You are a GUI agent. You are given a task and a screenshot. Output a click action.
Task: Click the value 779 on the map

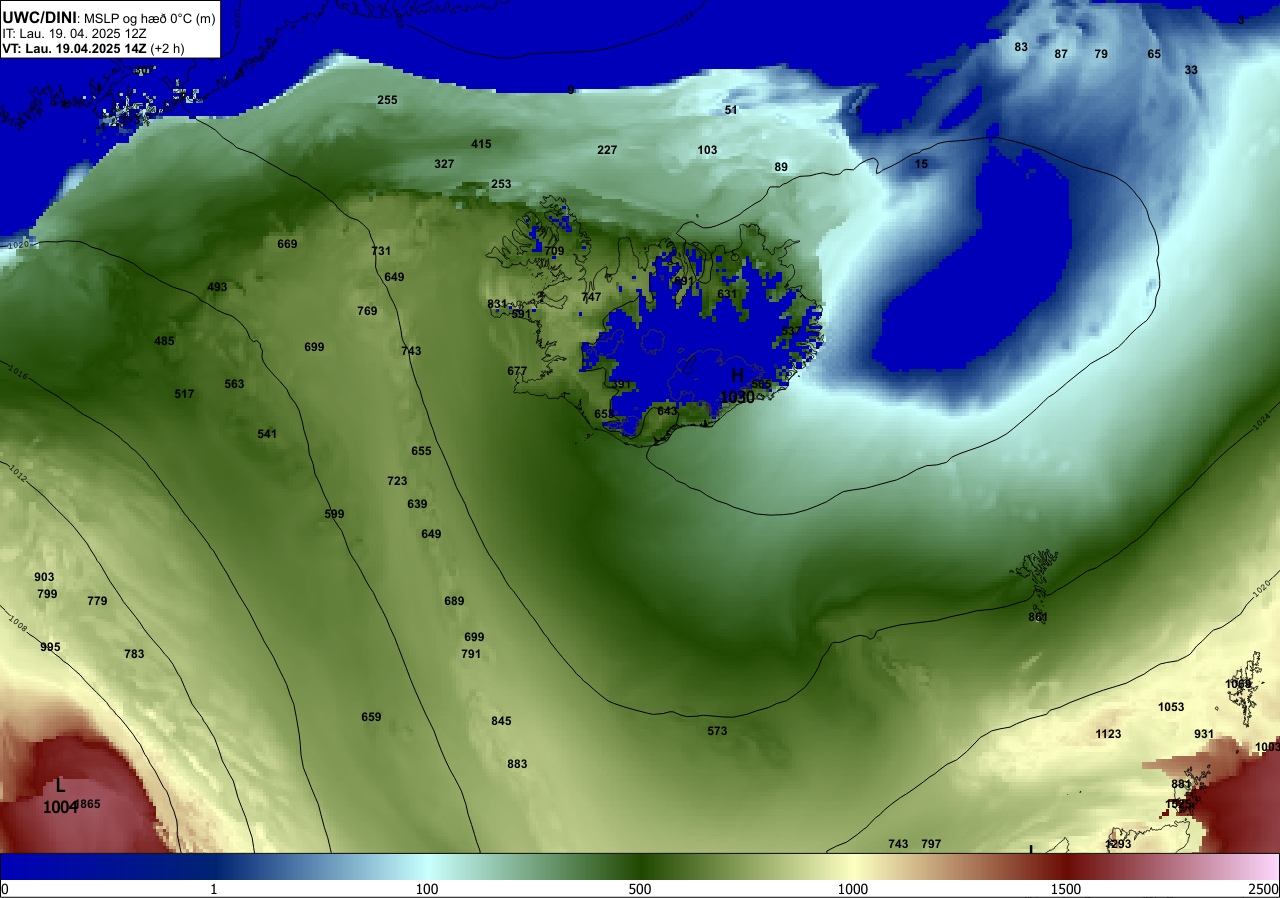pyautogui.click(x=97, y=601)
